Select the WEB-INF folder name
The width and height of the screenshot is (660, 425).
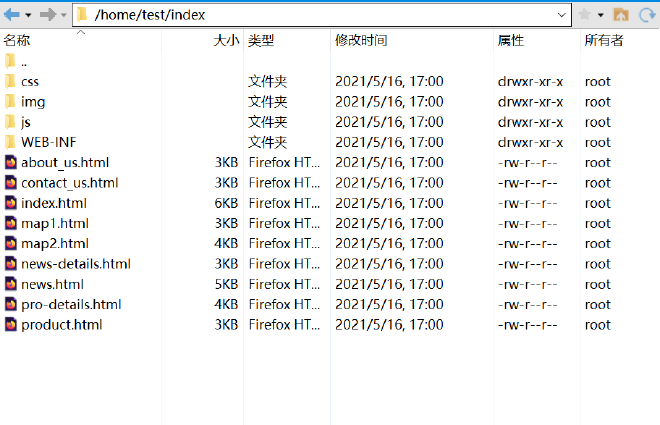tap(48, 142)
